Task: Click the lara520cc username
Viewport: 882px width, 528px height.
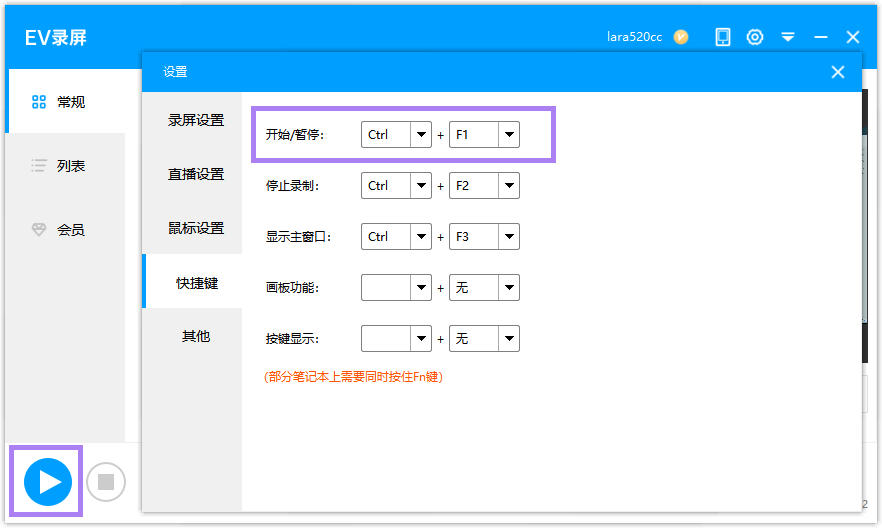Action: tap(634, 37)
